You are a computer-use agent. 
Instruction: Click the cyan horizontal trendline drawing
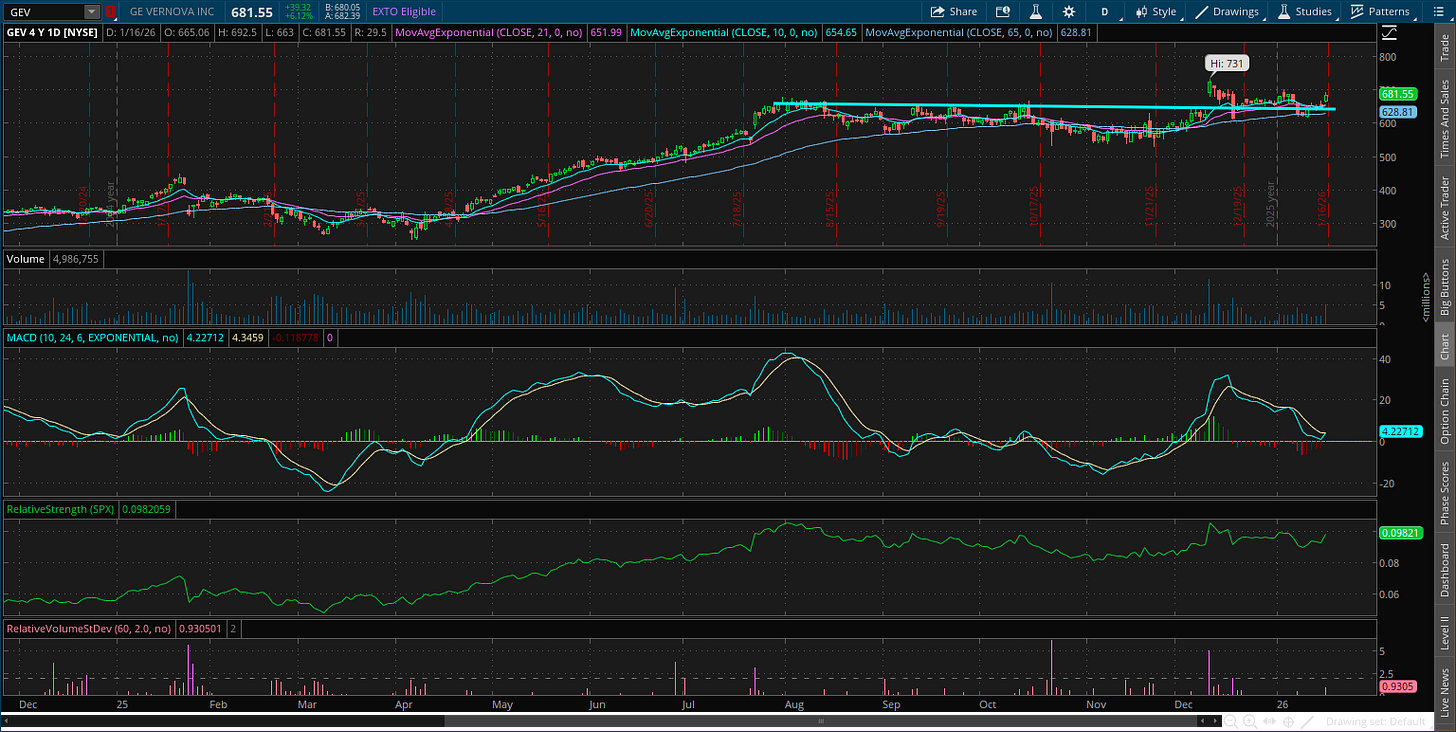(1054, 106)
